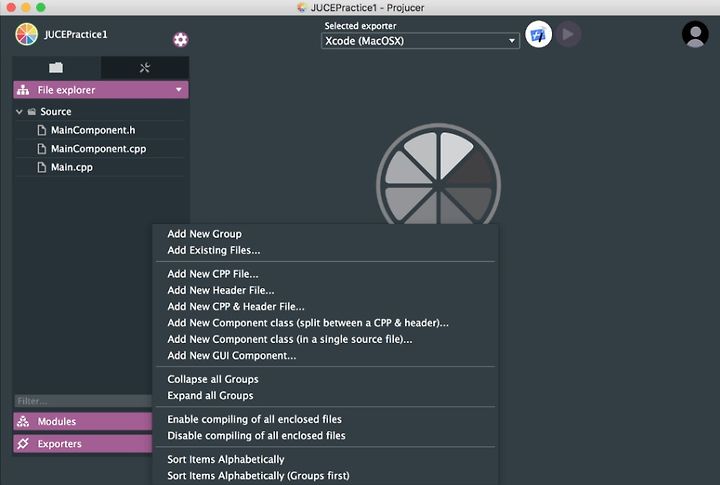The width and height of the screenshot is (720, 485).
Task: Click the JUCE project logo icon
Action: tap(26, 34)
